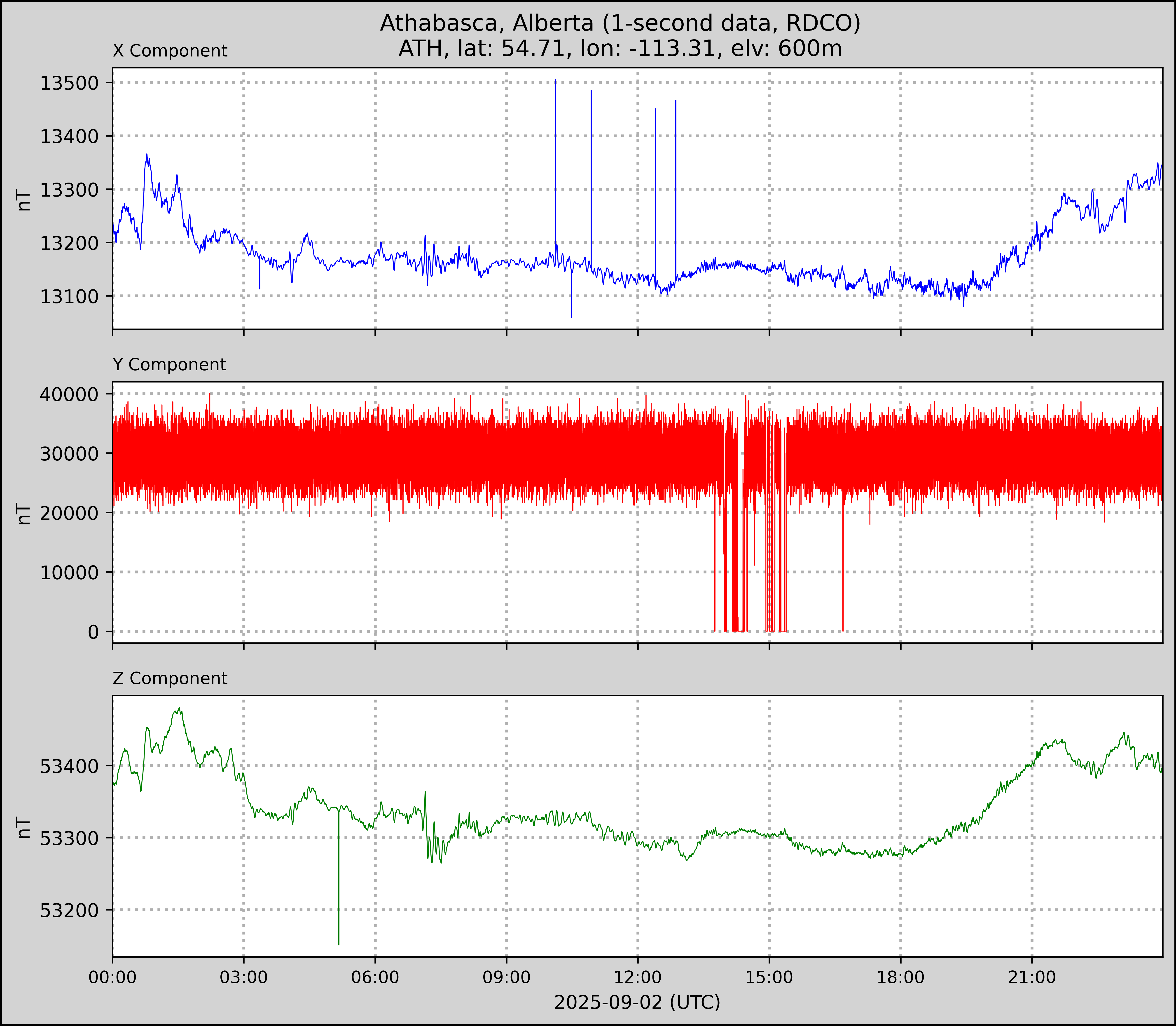1176x1026 pixels.
Task: Click the 12:00 time axis label
Action: (638, 977)
